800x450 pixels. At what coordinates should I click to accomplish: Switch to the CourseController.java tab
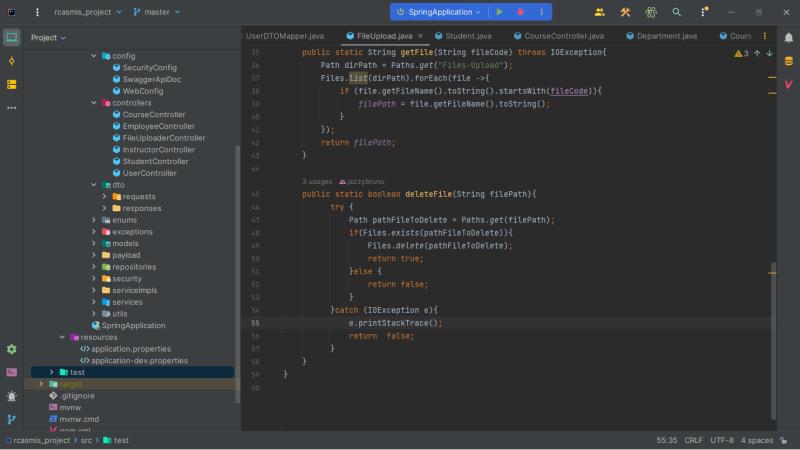pyautogui.click(x=567, y=36)
